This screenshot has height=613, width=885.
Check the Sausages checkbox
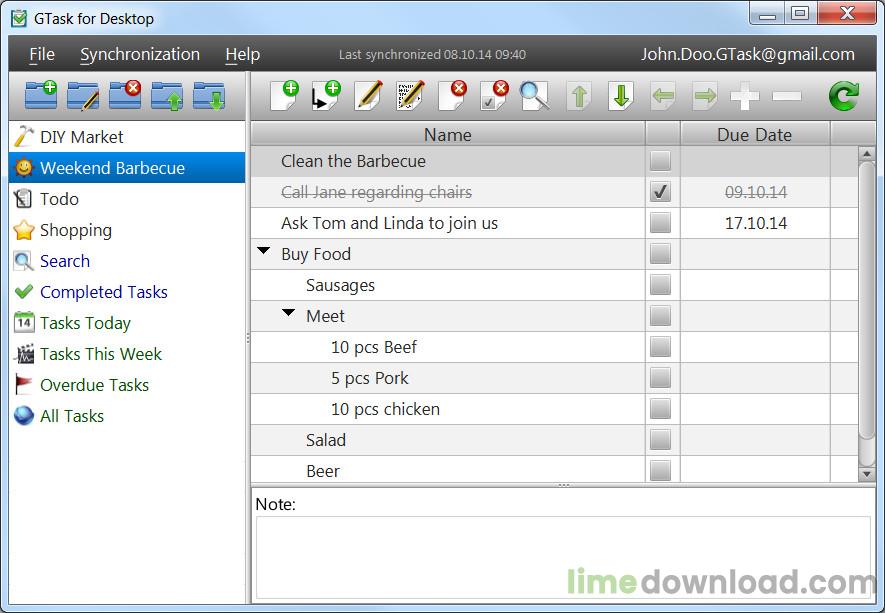tap(660, 285)
